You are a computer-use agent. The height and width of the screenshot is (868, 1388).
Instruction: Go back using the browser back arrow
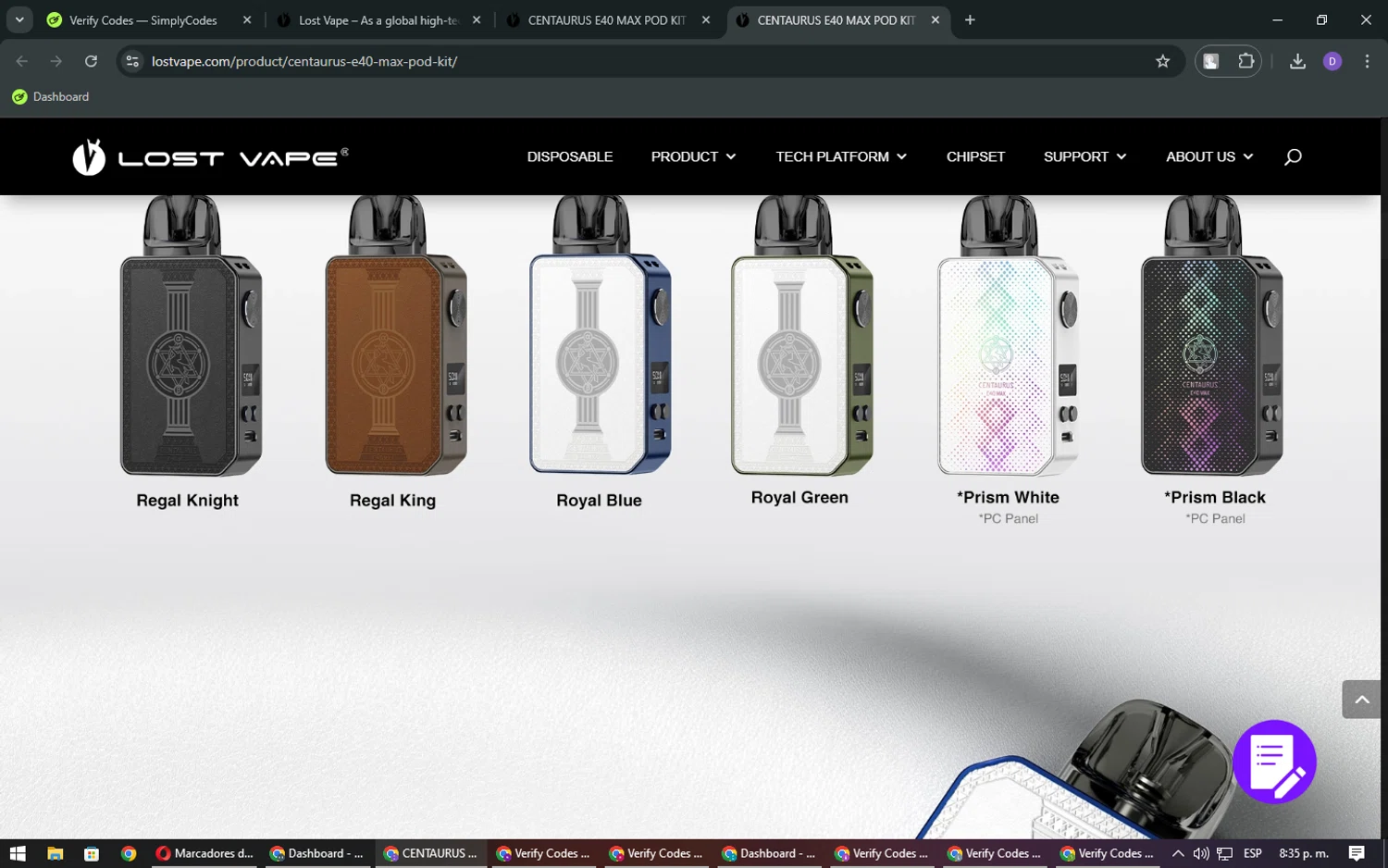[x=22, y=61]
